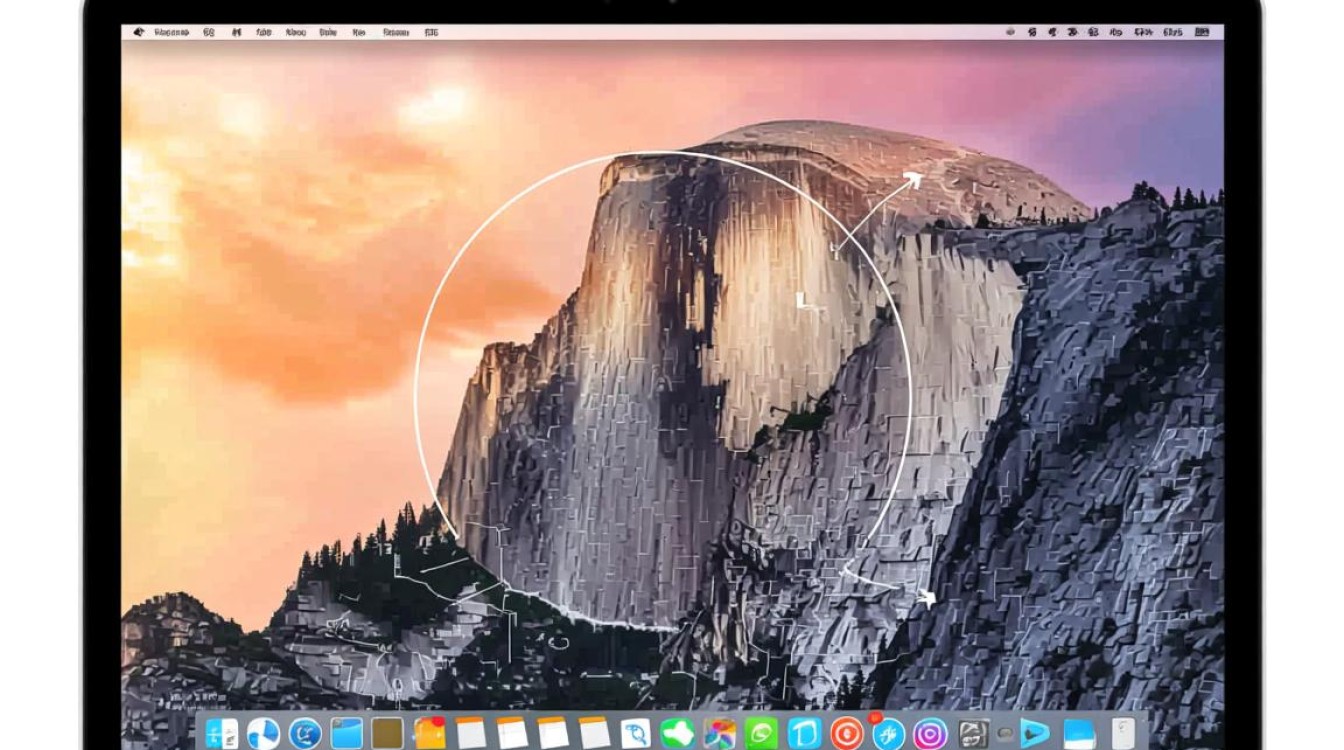Launch the white dock icon with blue swirl
This screenshot has height=750, width=1344.
point(636,733)
